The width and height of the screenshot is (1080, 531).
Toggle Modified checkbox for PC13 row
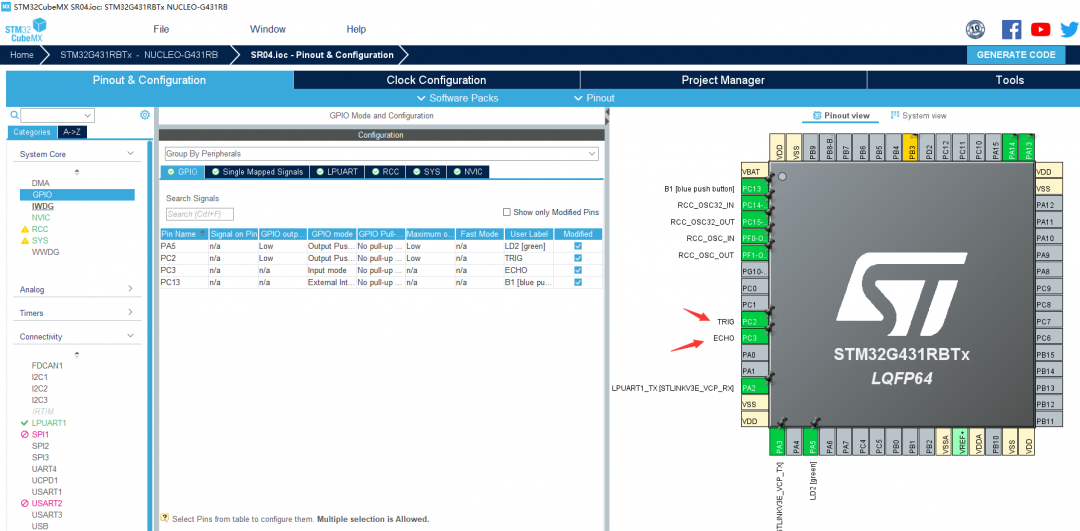(x=578, y=282)
